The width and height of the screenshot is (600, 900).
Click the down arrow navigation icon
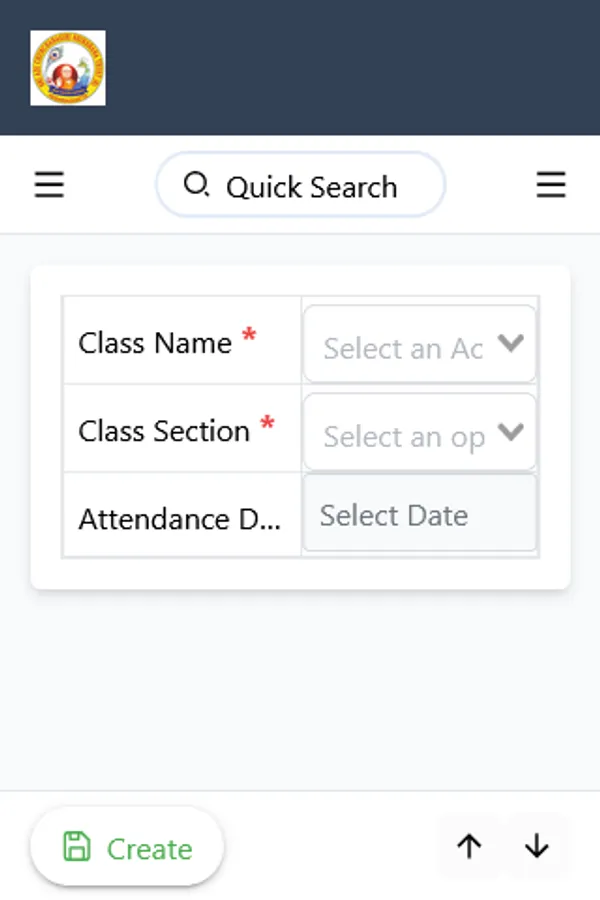pos(537,846)
